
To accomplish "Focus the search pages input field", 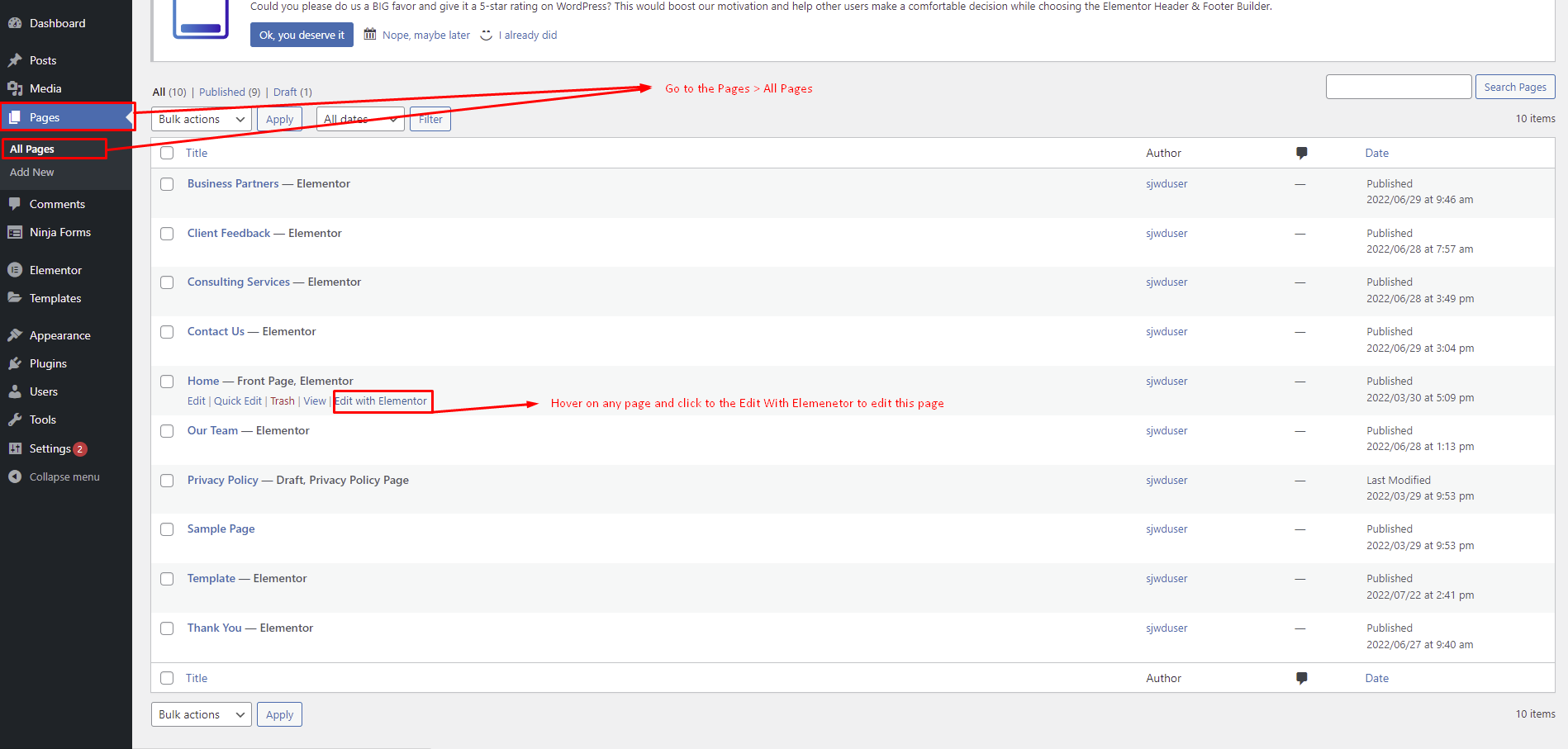I will 1399,87.
